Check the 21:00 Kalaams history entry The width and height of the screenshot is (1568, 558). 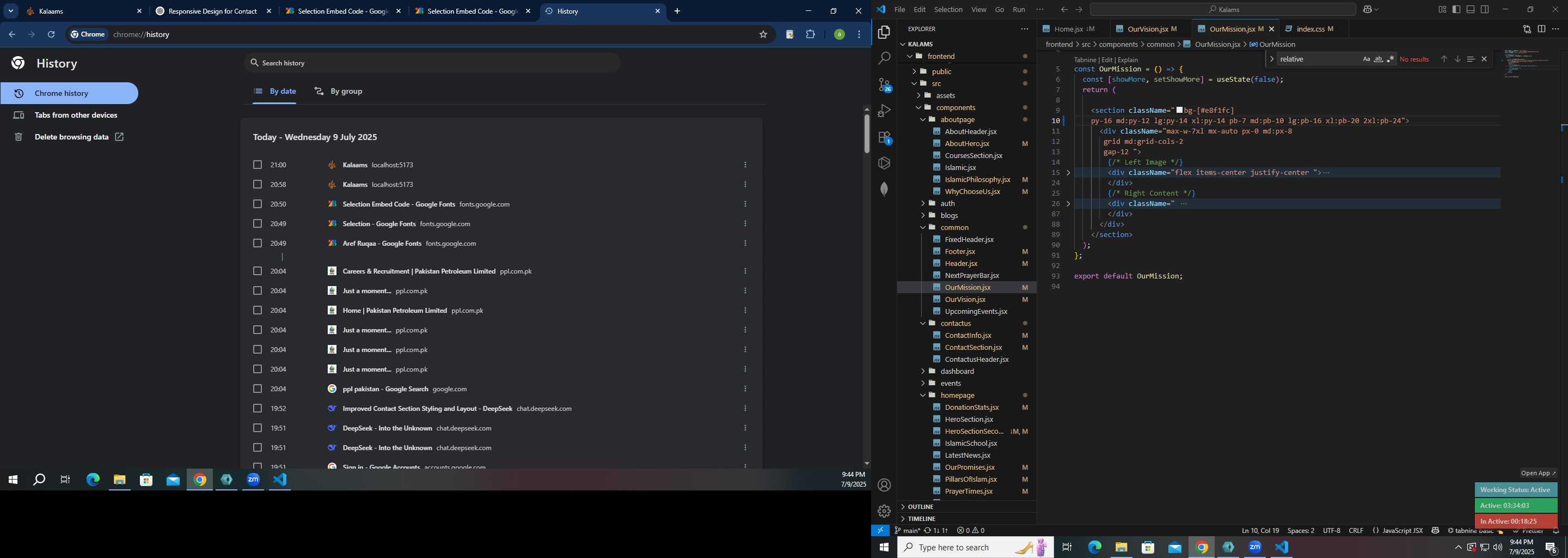tap(258, 165)
